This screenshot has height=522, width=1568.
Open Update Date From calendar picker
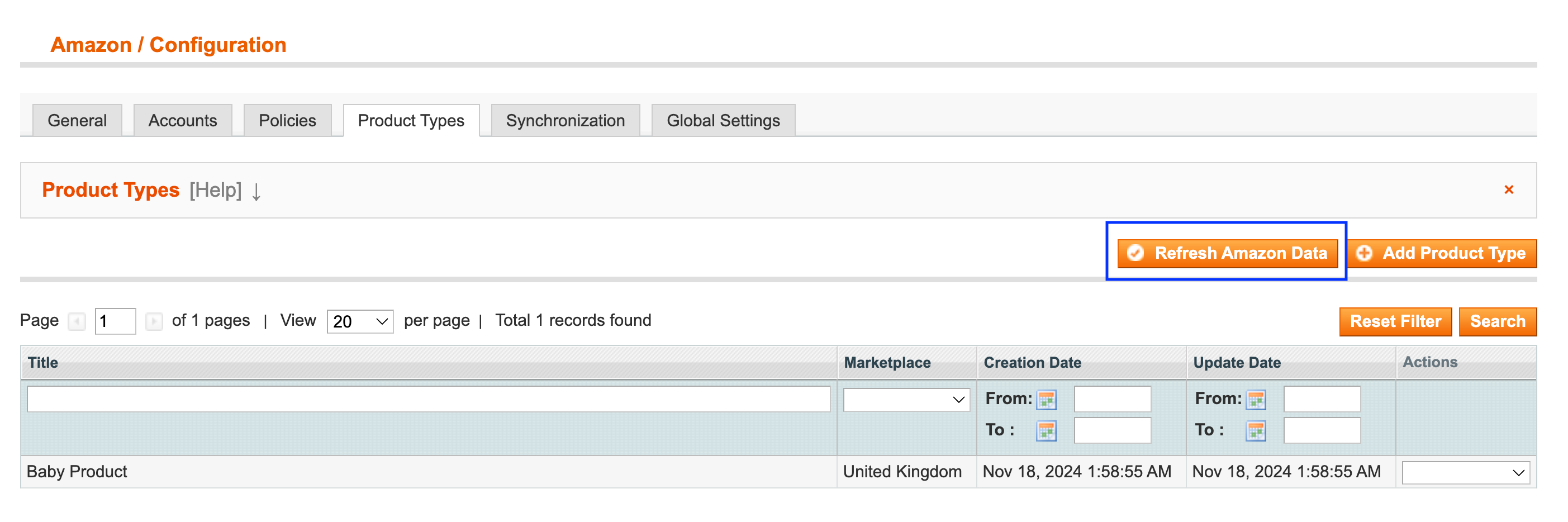point(1255,400)
